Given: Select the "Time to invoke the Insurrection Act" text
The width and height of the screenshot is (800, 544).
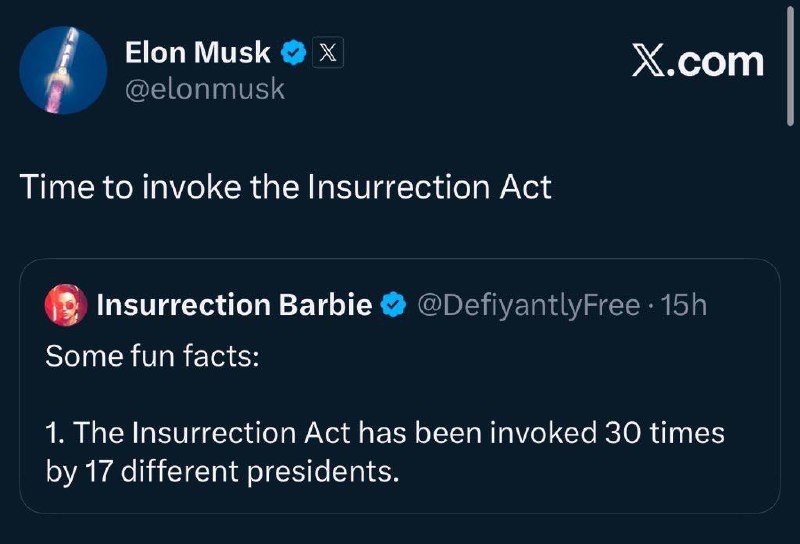Looking at the screenshot, I should [x=286, y=187].
